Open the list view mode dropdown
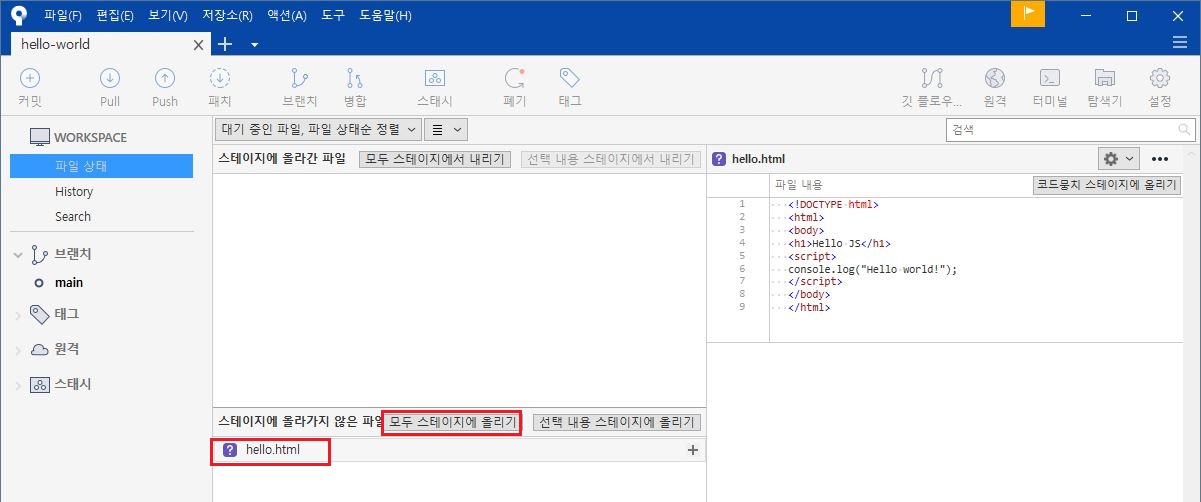Image resolution: width=1201 pixels, height=502 pixels. [445, 129]
